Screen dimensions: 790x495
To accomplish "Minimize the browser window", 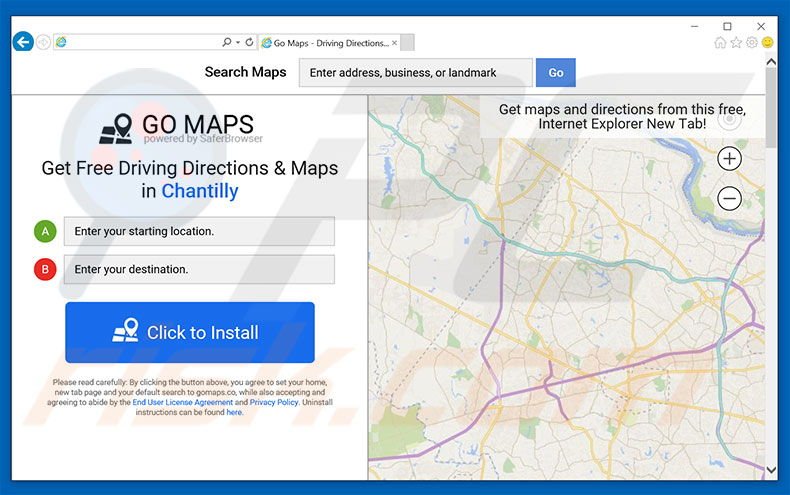I will point(694,26).
